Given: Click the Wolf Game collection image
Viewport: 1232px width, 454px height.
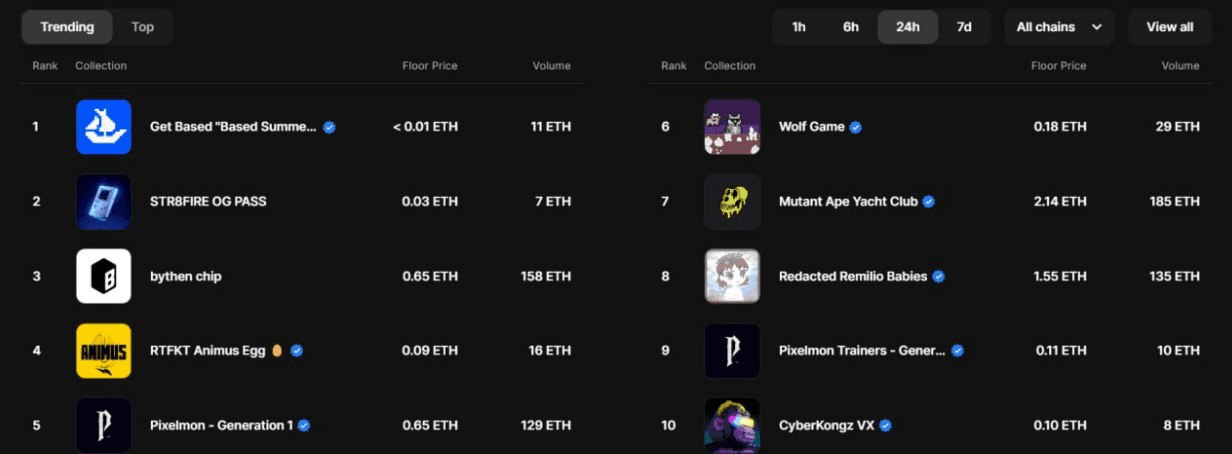Looking at the screenshot, I should click(732, 127).
